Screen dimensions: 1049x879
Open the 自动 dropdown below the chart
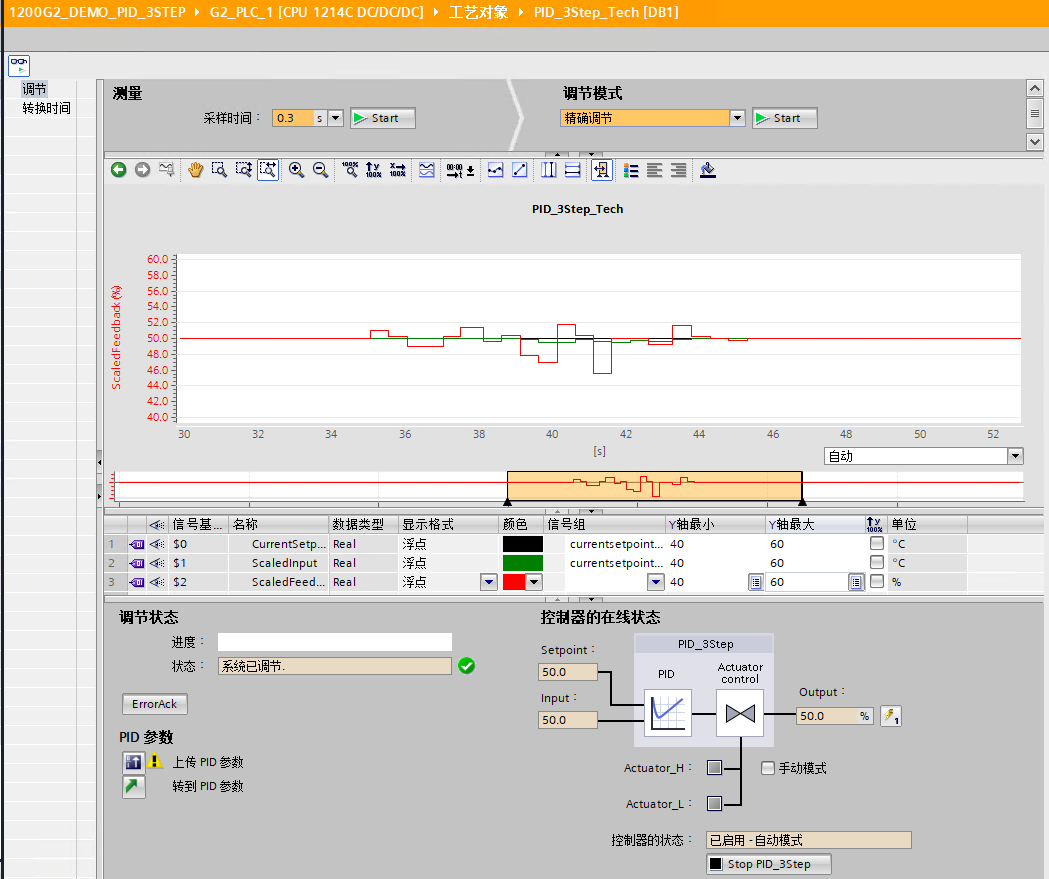1016,456
